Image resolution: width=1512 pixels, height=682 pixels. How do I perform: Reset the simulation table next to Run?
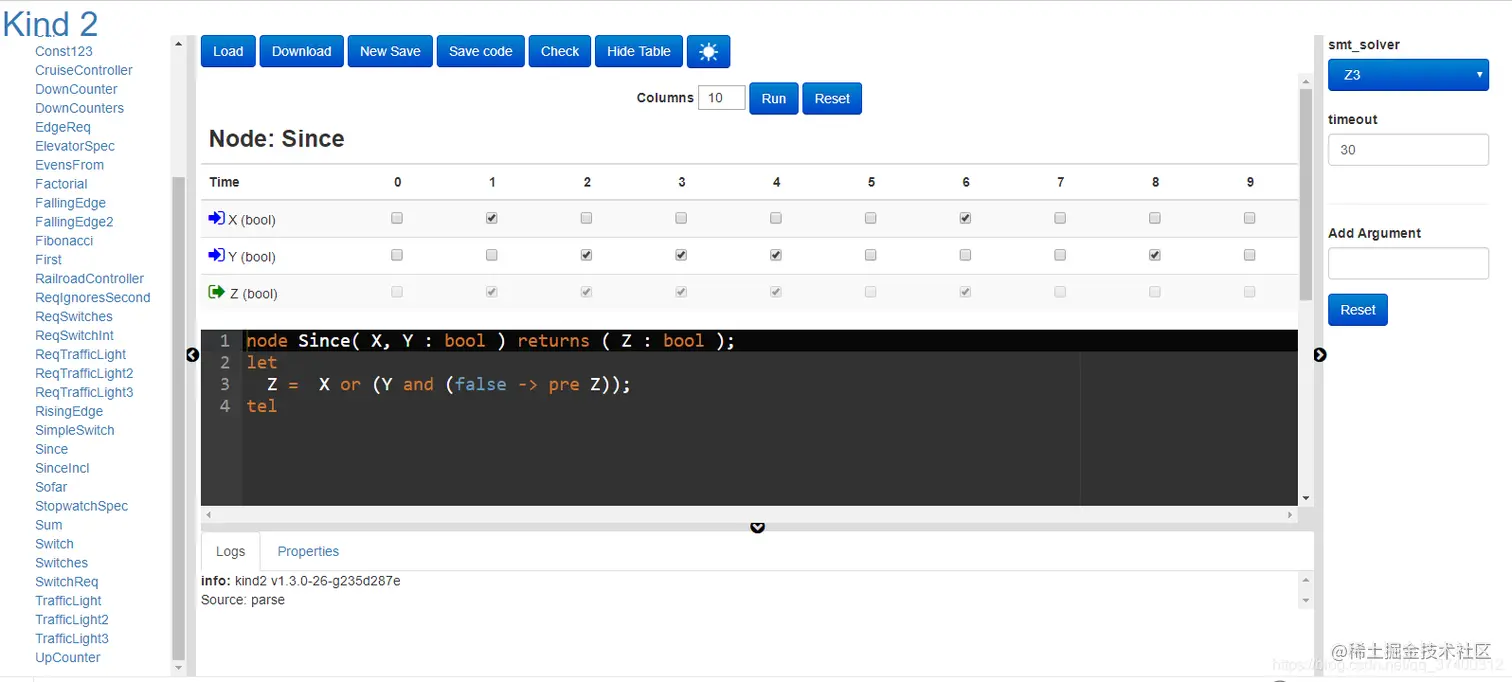click(832, 98)
